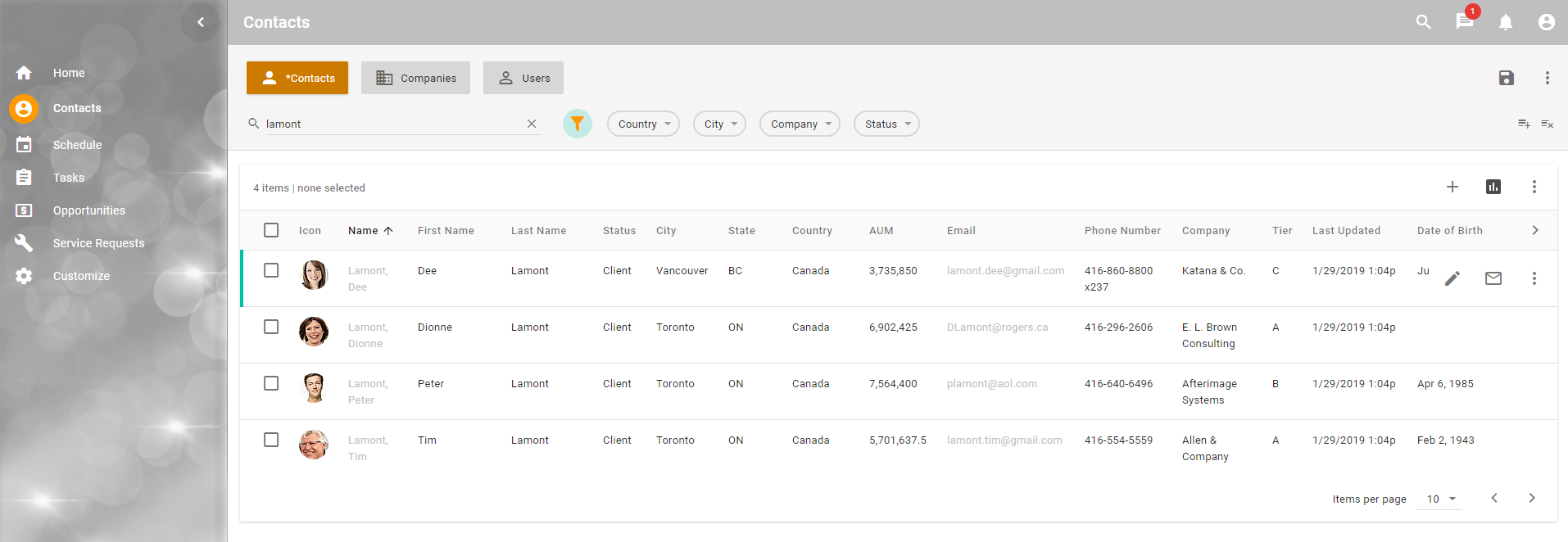Click the pencil edit icon for Dee Lamont

point(1452,278)
